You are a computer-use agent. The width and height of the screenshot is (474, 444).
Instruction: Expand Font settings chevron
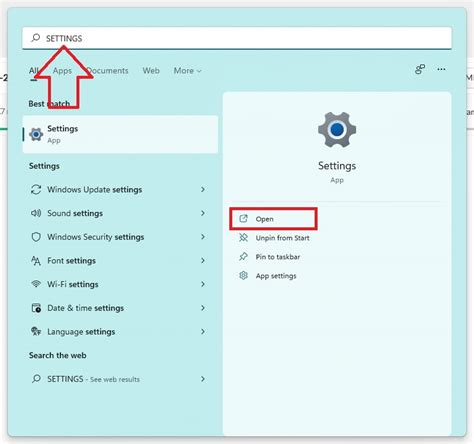(x=203, y=260)
